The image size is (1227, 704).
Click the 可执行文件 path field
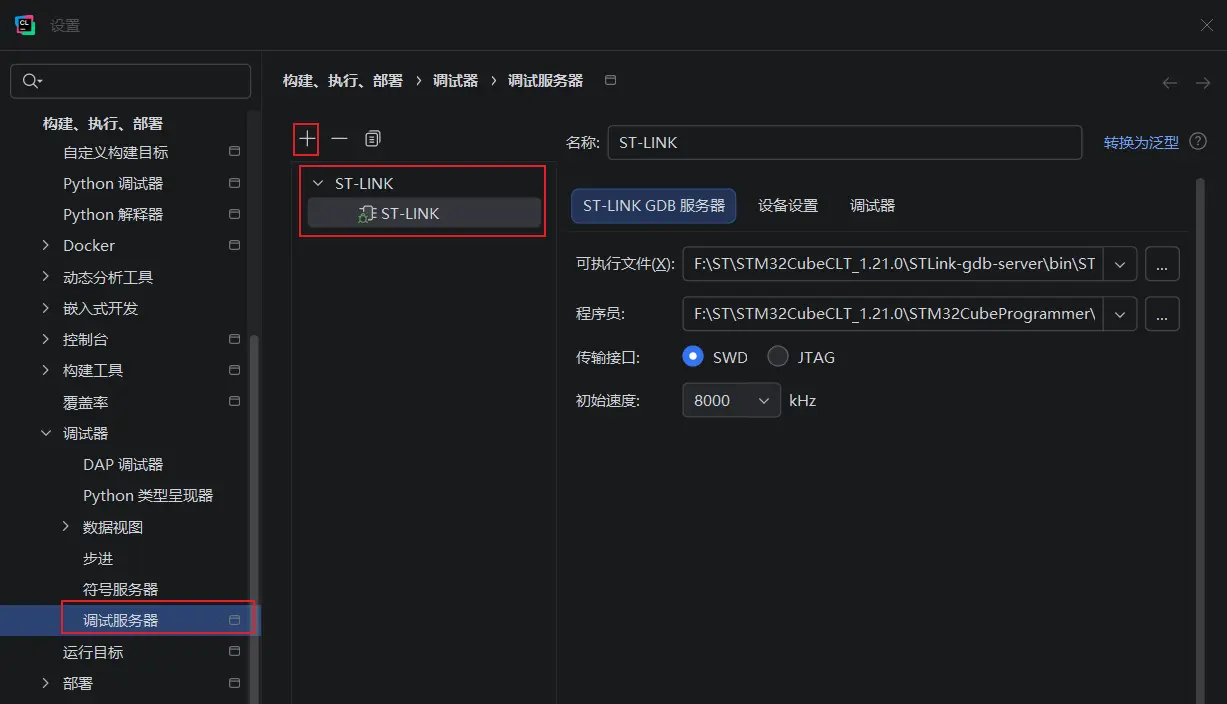click(893, 264)
